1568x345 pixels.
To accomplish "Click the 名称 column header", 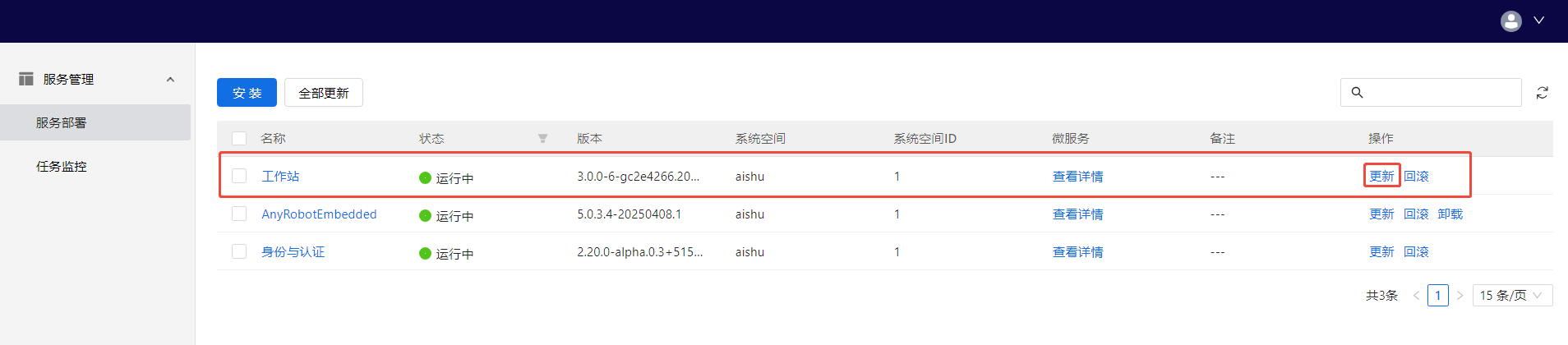I will pos(273,138).
